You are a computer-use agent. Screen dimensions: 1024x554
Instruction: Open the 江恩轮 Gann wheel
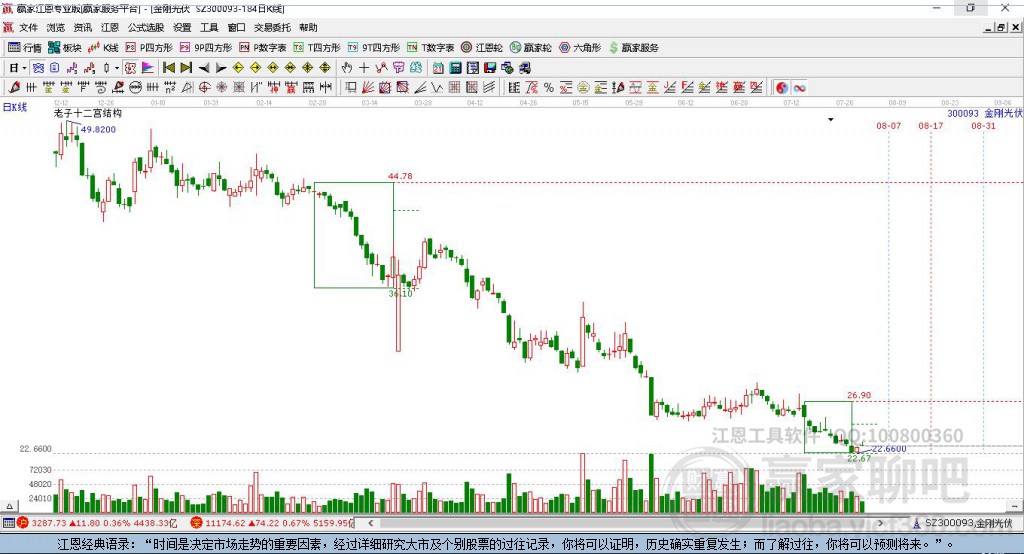(482, 48)
